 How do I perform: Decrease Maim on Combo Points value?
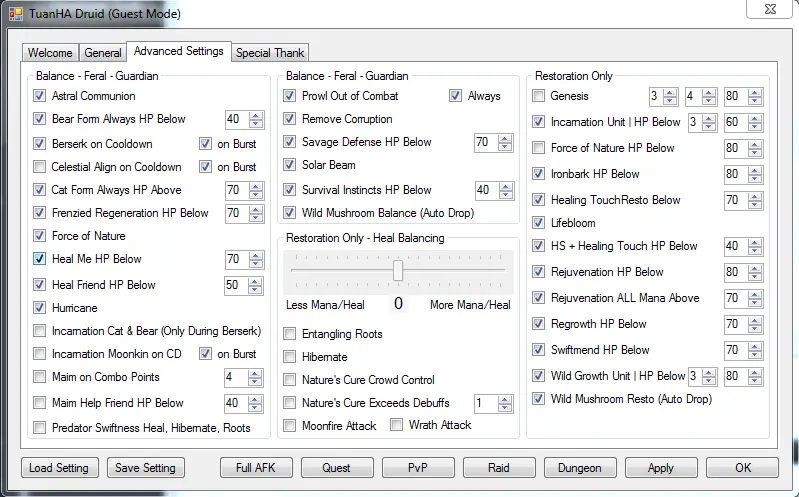tap(256, 382)
